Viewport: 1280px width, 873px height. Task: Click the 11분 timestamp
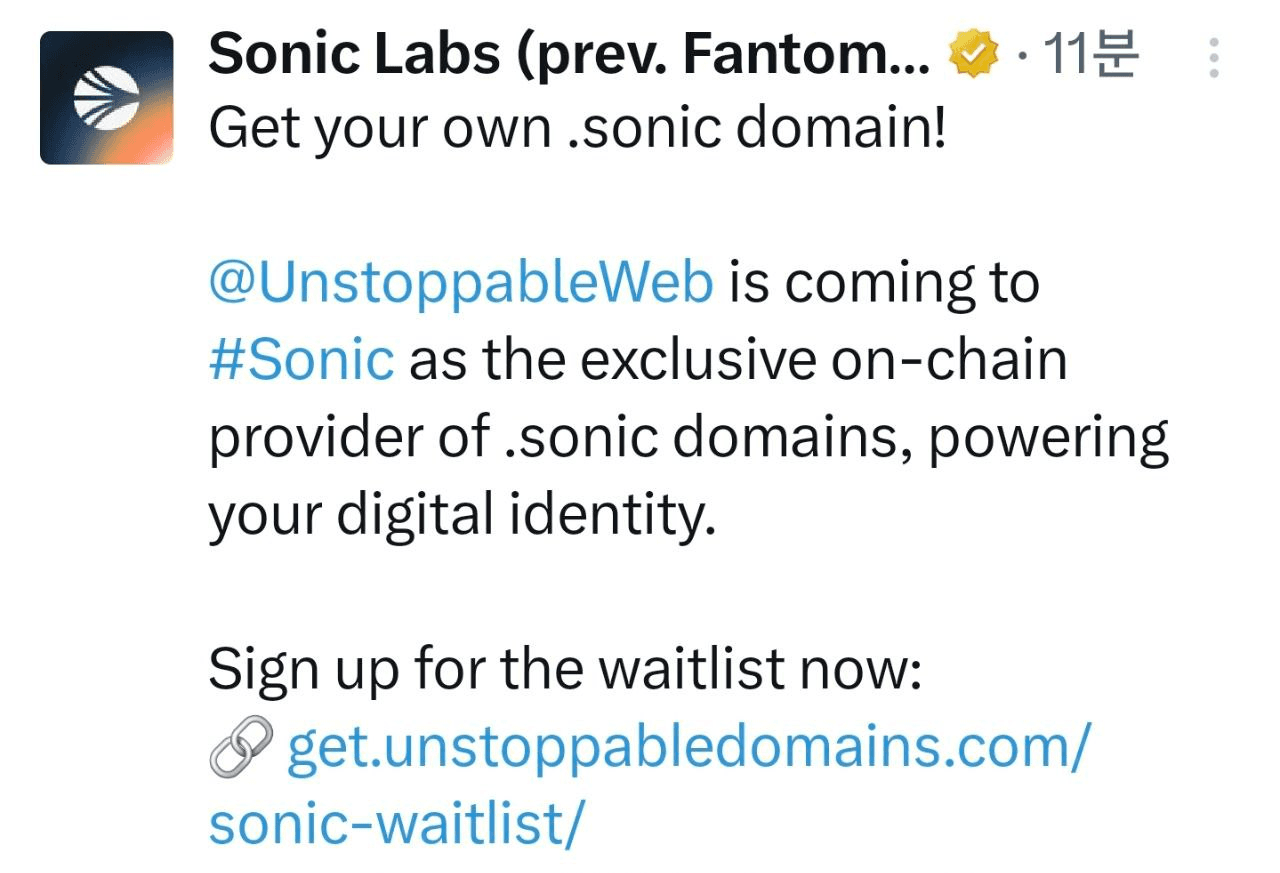point(1090,55)
